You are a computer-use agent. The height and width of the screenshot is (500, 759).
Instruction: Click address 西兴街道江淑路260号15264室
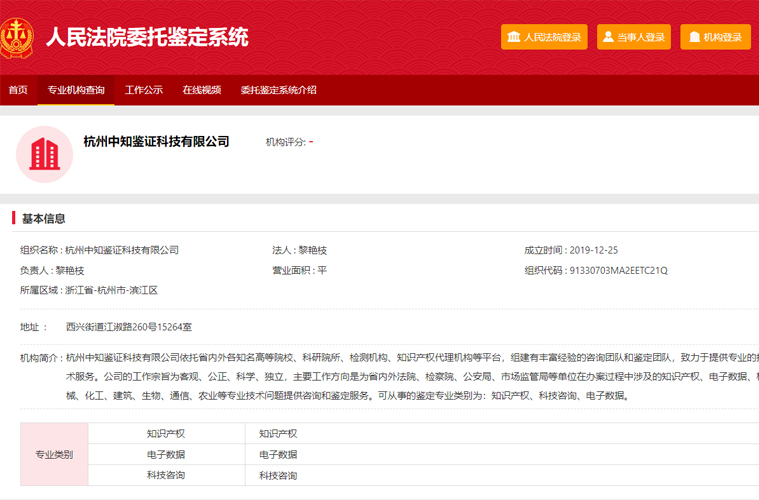click(x=129, y=327)
